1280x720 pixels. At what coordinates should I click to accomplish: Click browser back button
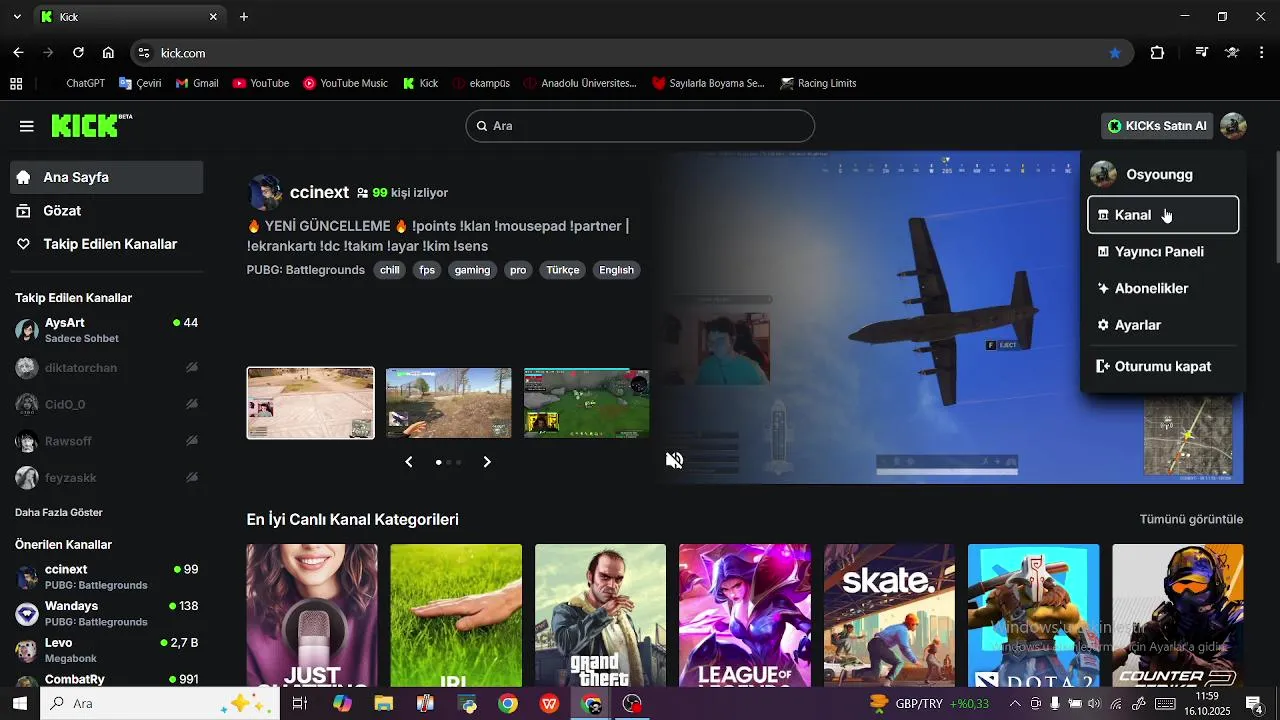tap(18, 53)
